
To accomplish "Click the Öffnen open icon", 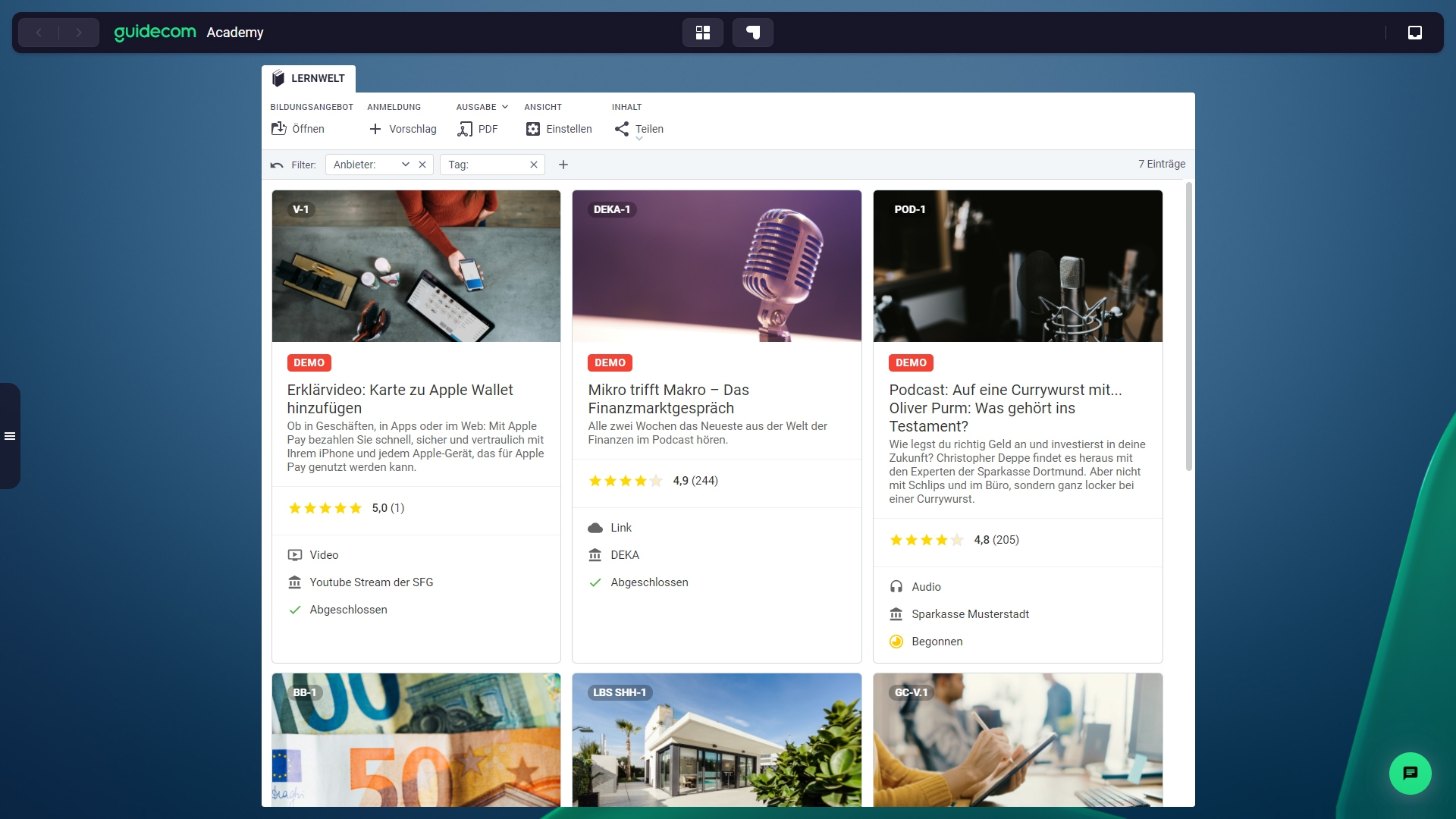I will click(278, 129).
